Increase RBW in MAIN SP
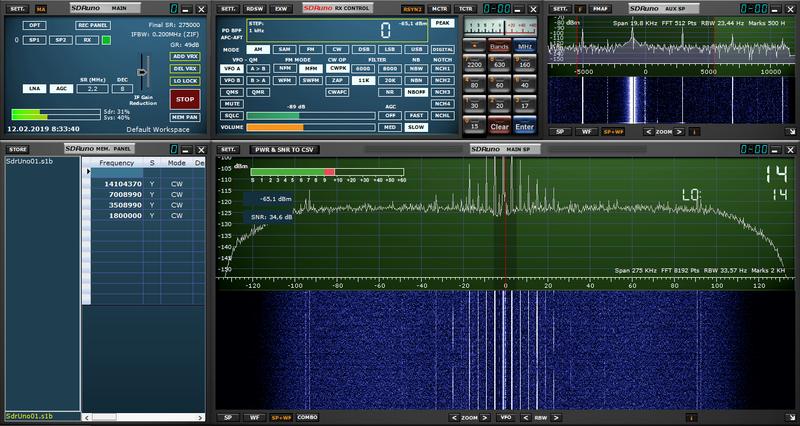The height and width of the screenshot is (426, 800). click(556, 417)
